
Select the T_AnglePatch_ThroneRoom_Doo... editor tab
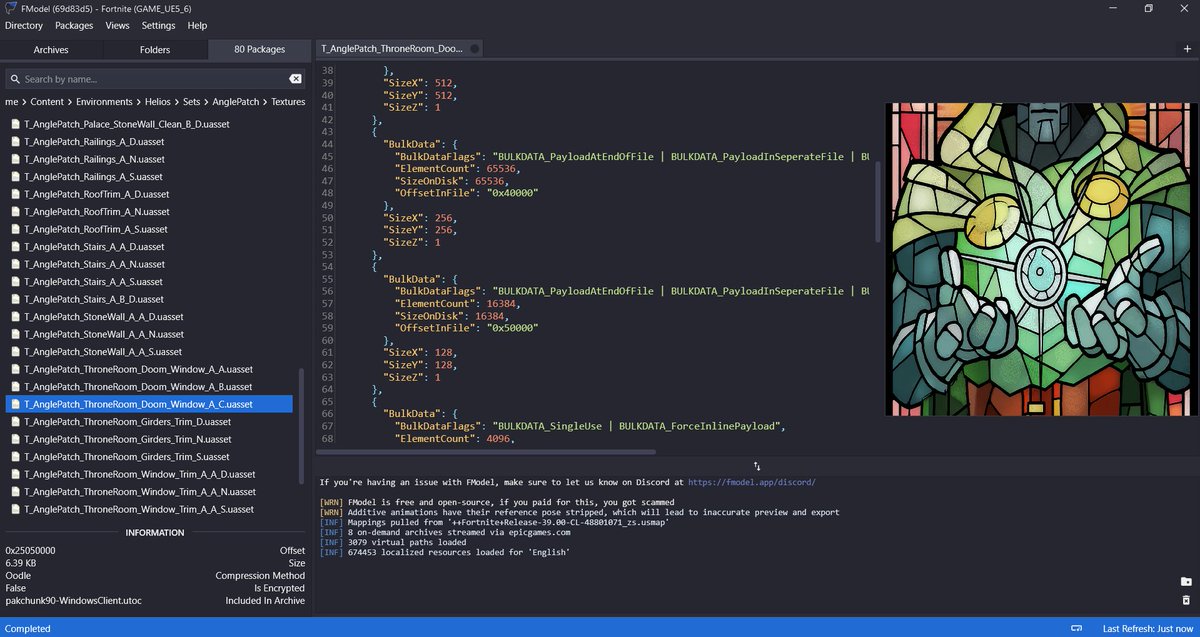400,49
